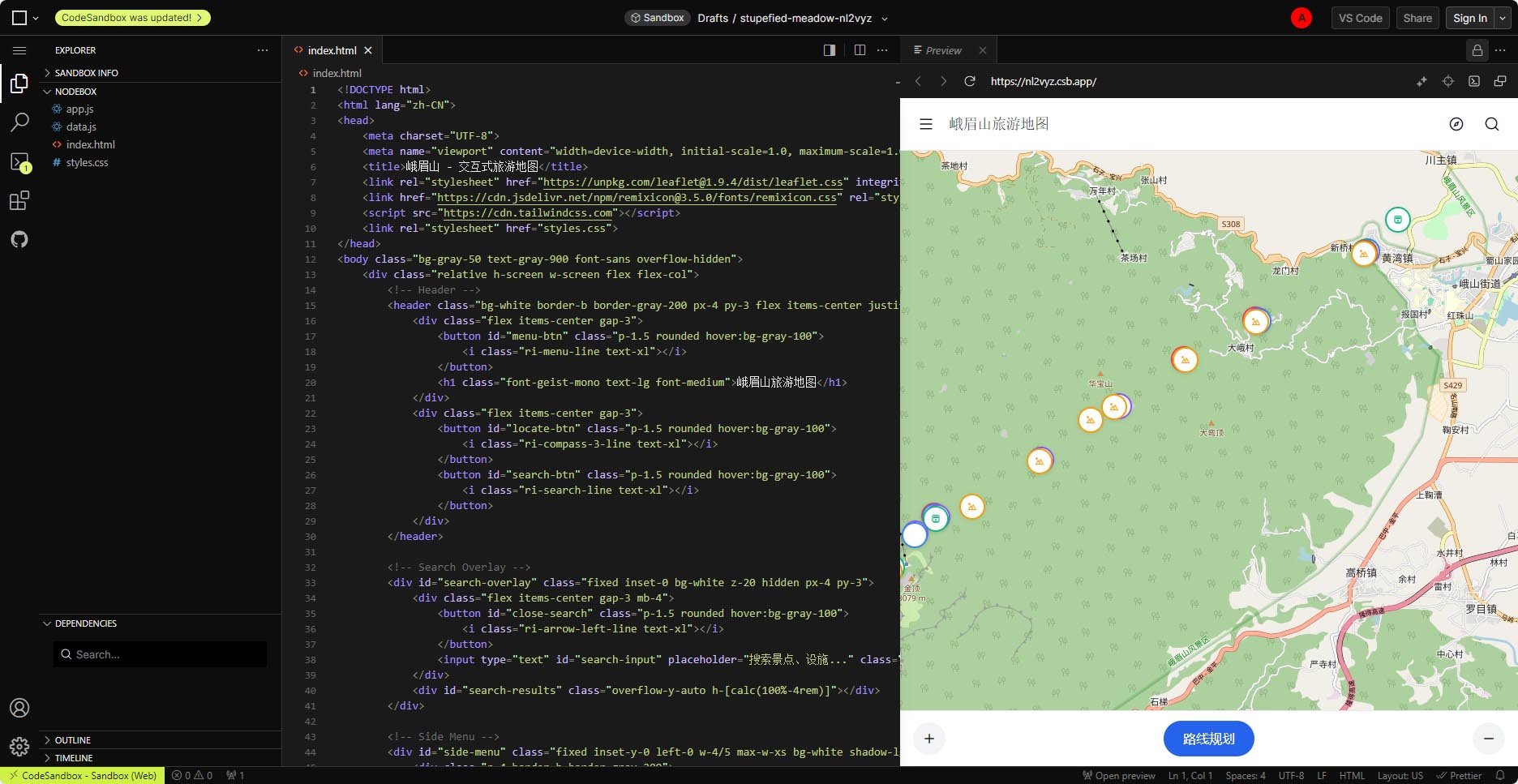
Task: Select the Preview tab
Action: pos(943,50)
